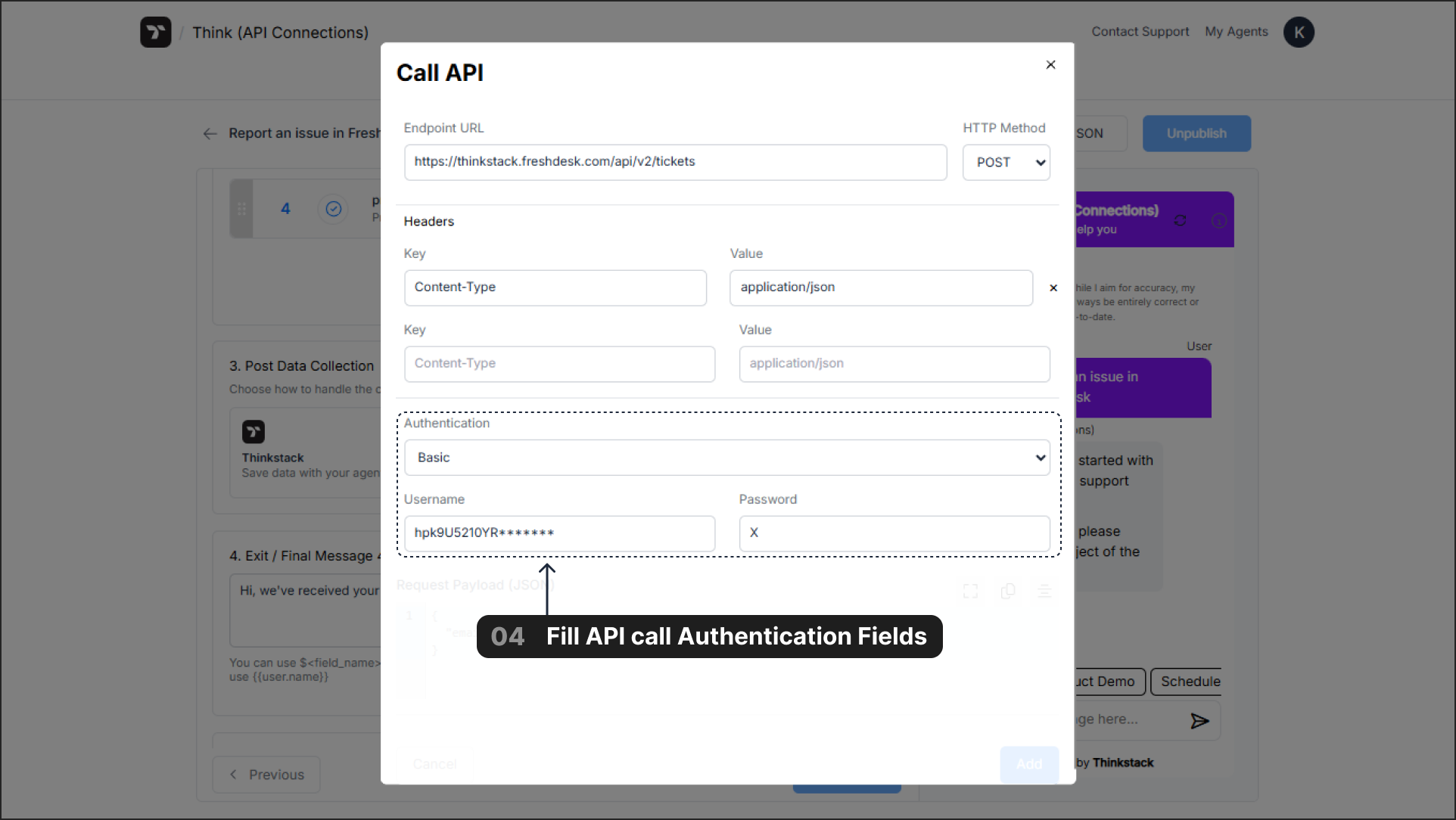Click the Password field containing X
Screen dimensions: 1456x820
point(894,533)
